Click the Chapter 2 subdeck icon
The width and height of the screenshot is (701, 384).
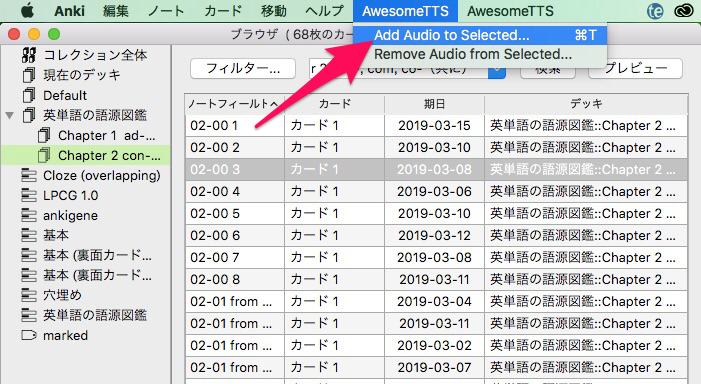(x=44, y=156)
